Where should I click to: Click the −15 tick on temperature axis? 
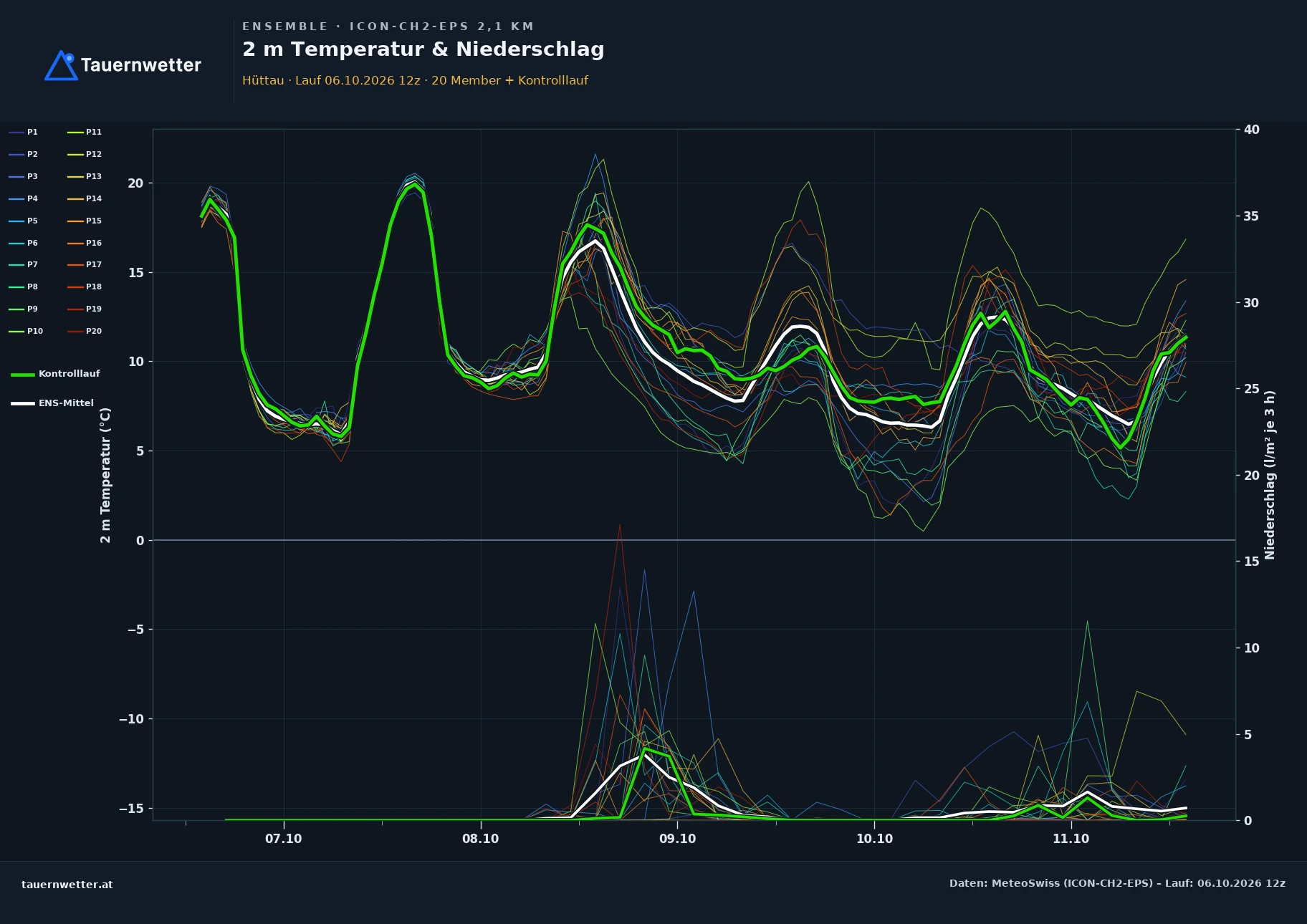(x=131, y=808)
